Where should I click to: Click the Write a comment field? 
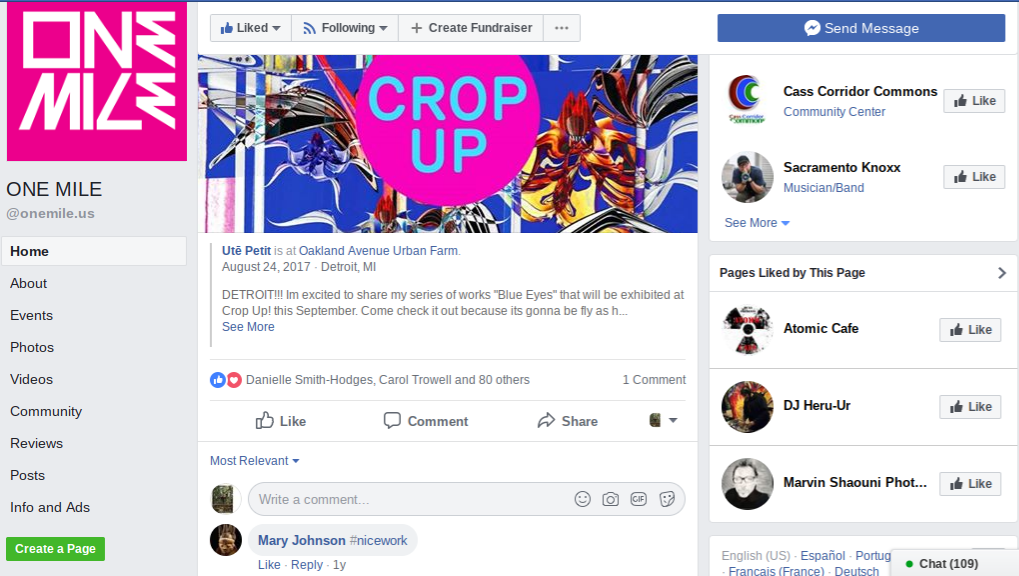[x=407, y=499]
